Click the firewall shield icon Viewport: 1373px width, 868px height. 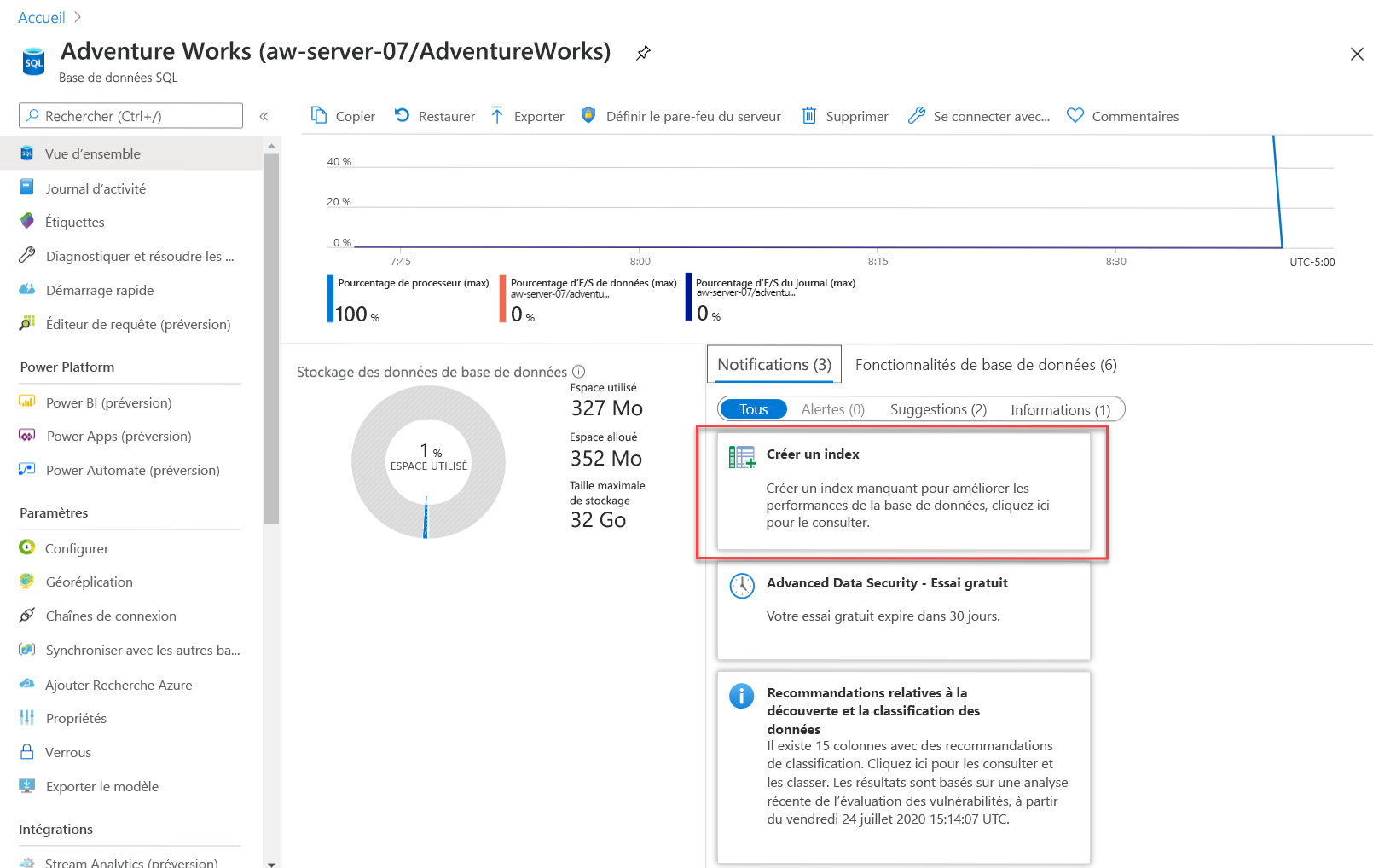(588, 115)
